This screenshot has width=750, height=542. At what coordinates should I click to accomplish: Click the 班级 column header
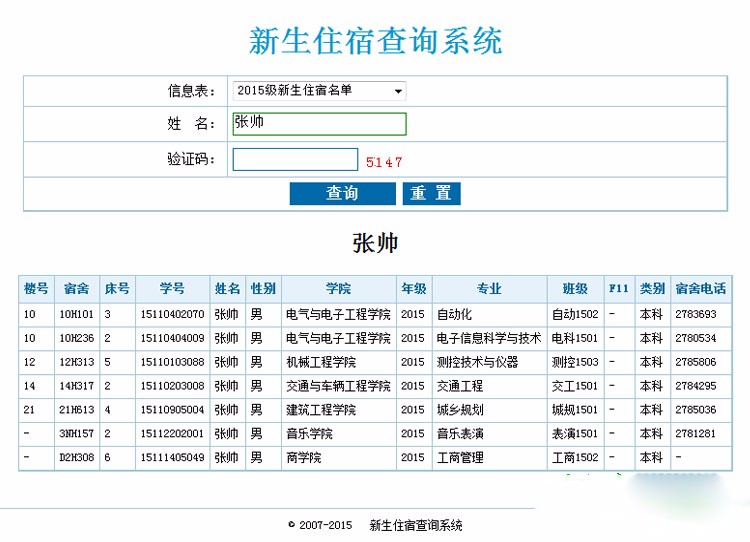[575, 288]
